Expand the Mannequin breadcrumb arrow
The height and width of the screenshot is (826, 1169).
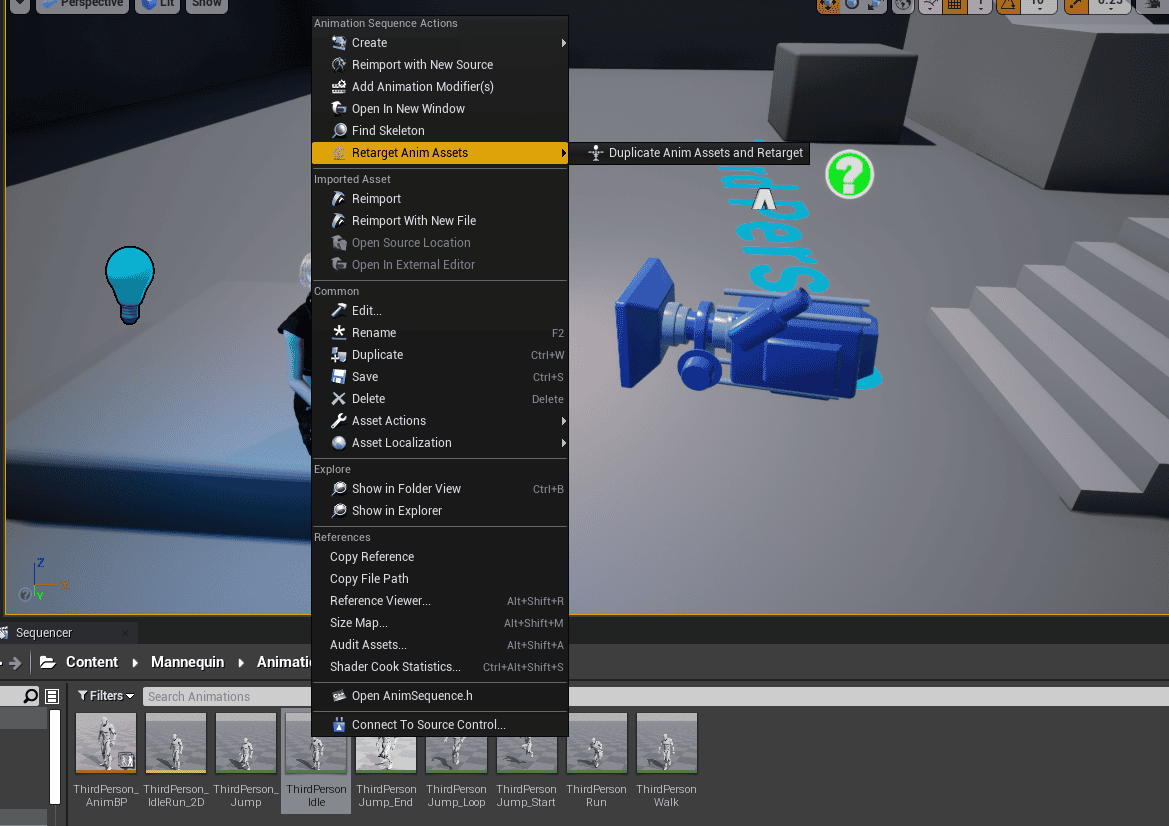pyautogui.click(x=241, y=662)
